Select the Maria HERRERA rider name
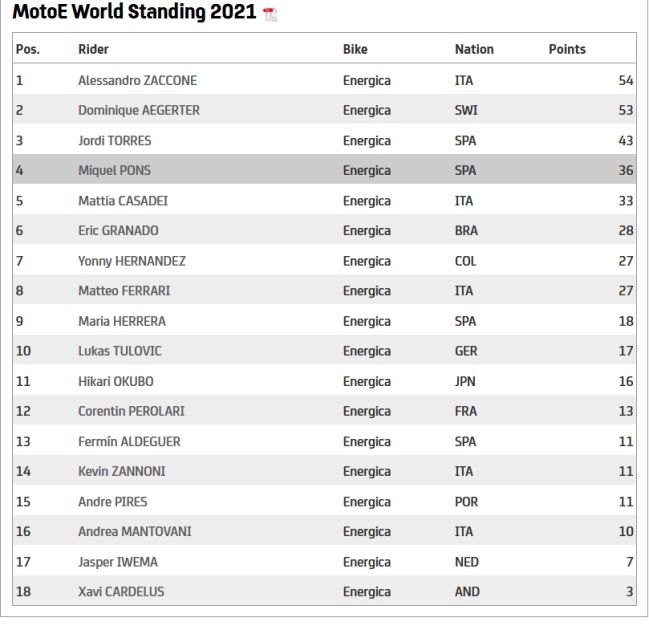Viewport: 649px width, 642px height. [122, 321]
